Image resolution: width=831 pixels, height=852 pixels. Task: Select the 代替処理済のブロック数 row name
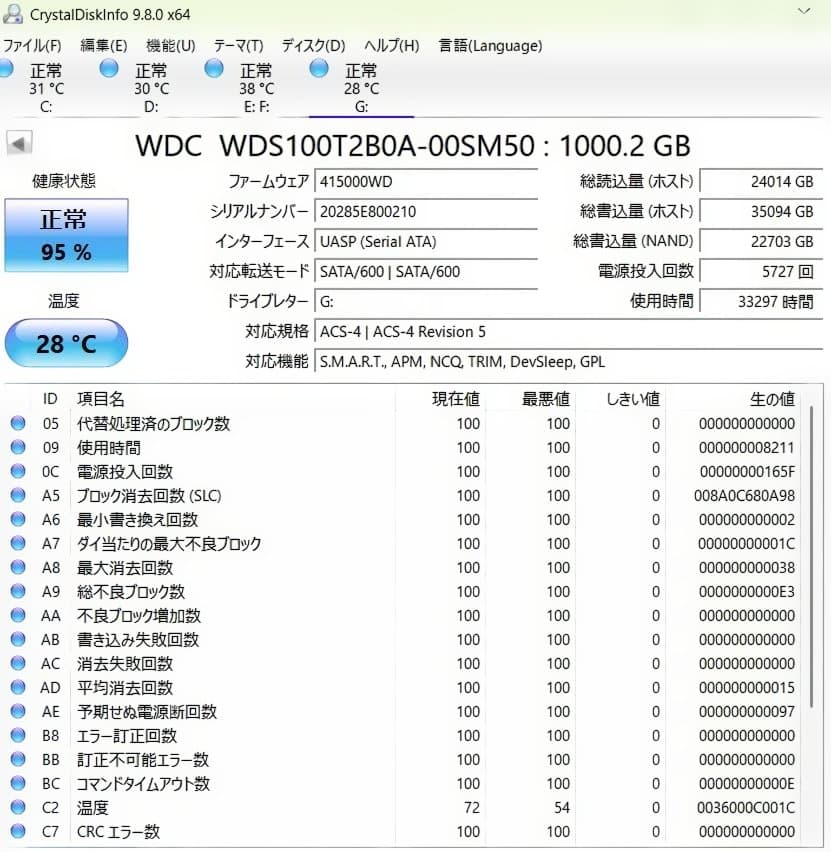(x=153, y=423)
